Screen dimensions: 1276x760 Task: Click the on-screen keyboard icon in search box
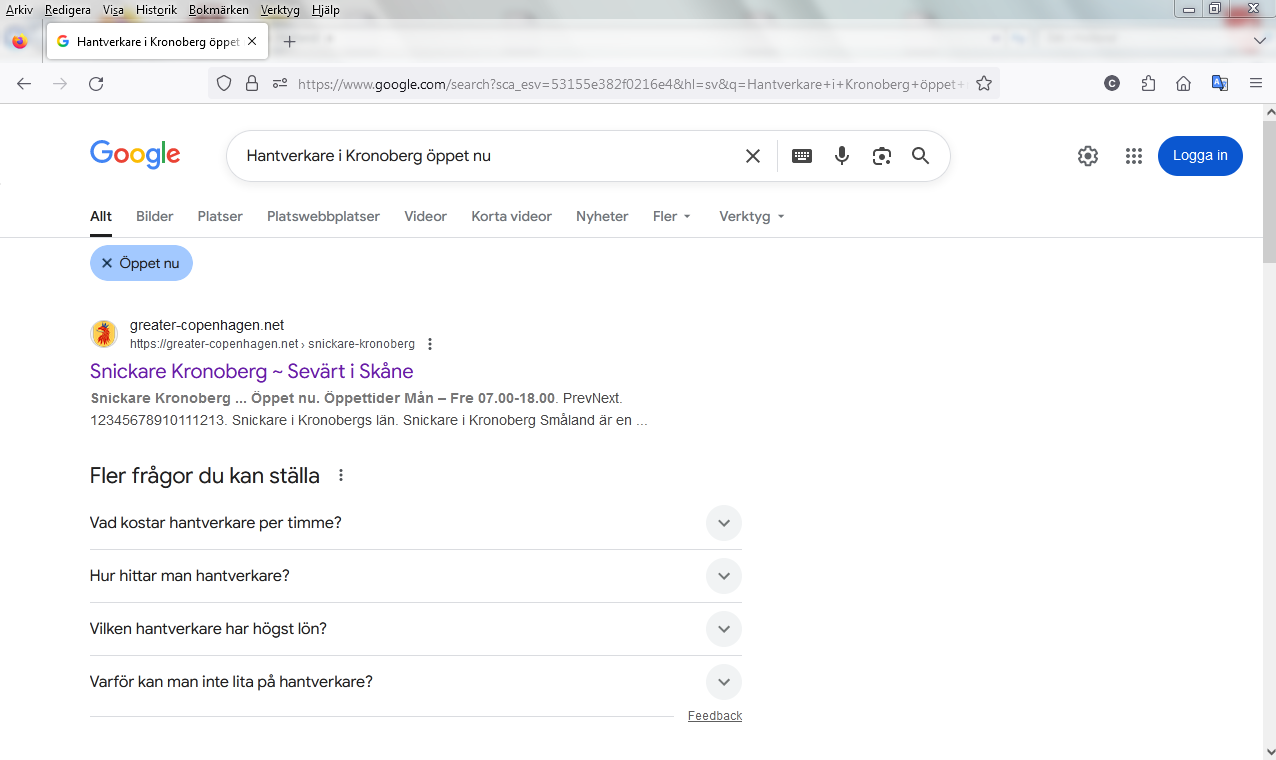[x=801, y=156]
